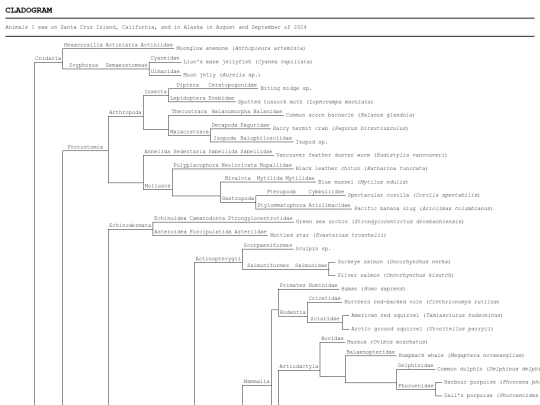The height and width of the screenshot is (405, 540).
Task: Click the Scorpaeniformes order label
Action: 268,245
